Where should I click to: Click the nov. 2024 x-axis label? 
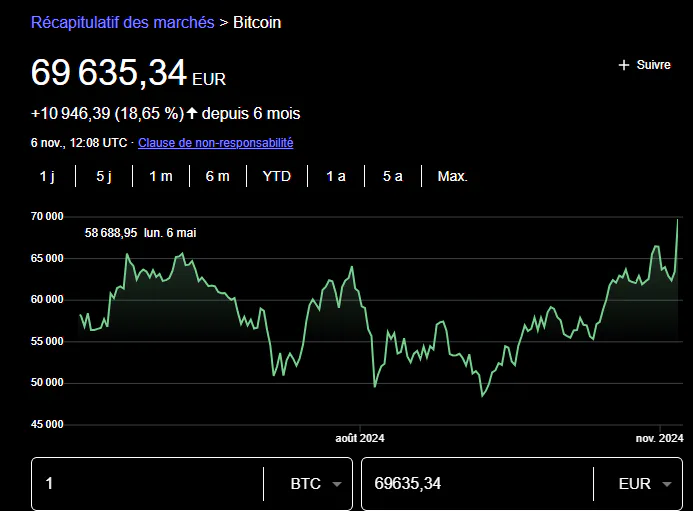659,438
